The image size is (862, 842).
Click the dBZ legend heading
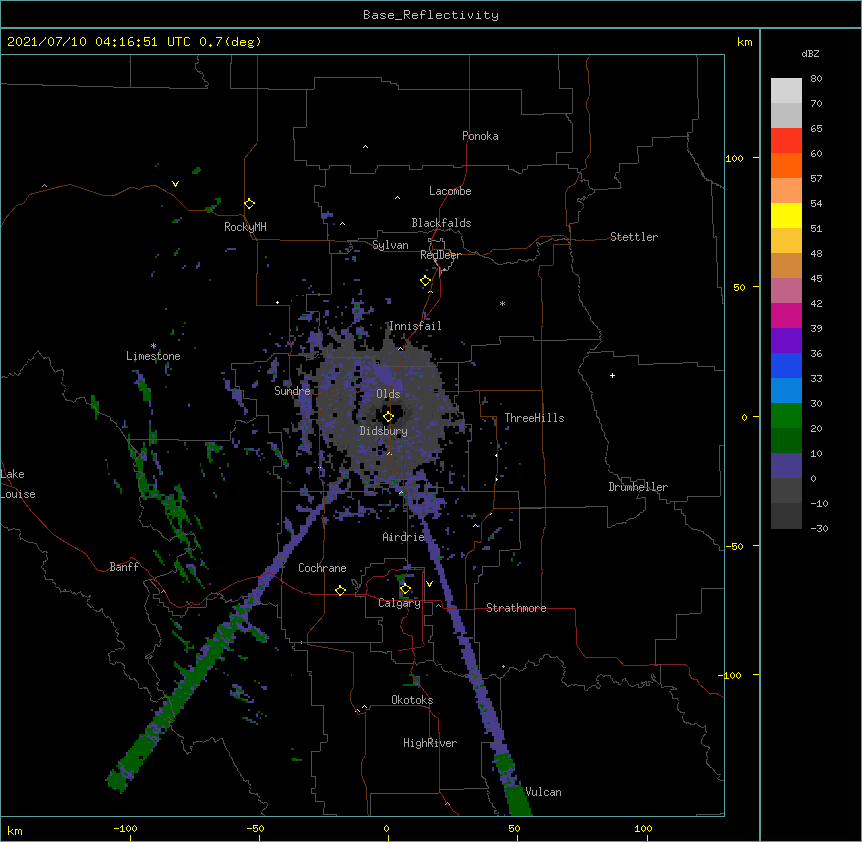pyautogui.click(x=810, y=53)
